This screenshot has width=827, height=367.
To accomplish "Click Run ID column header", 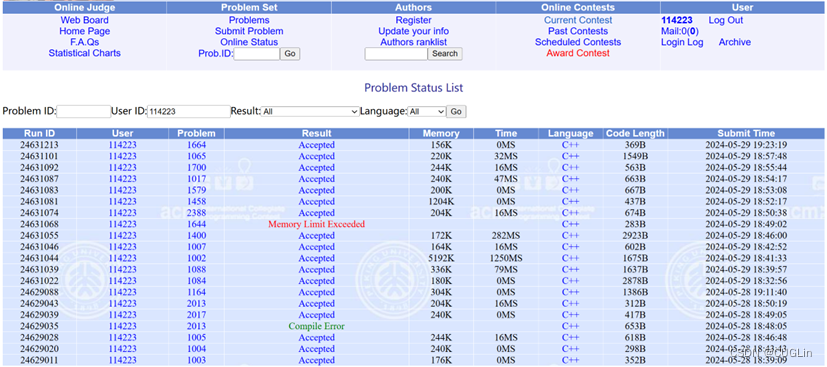I will [39, 133].
